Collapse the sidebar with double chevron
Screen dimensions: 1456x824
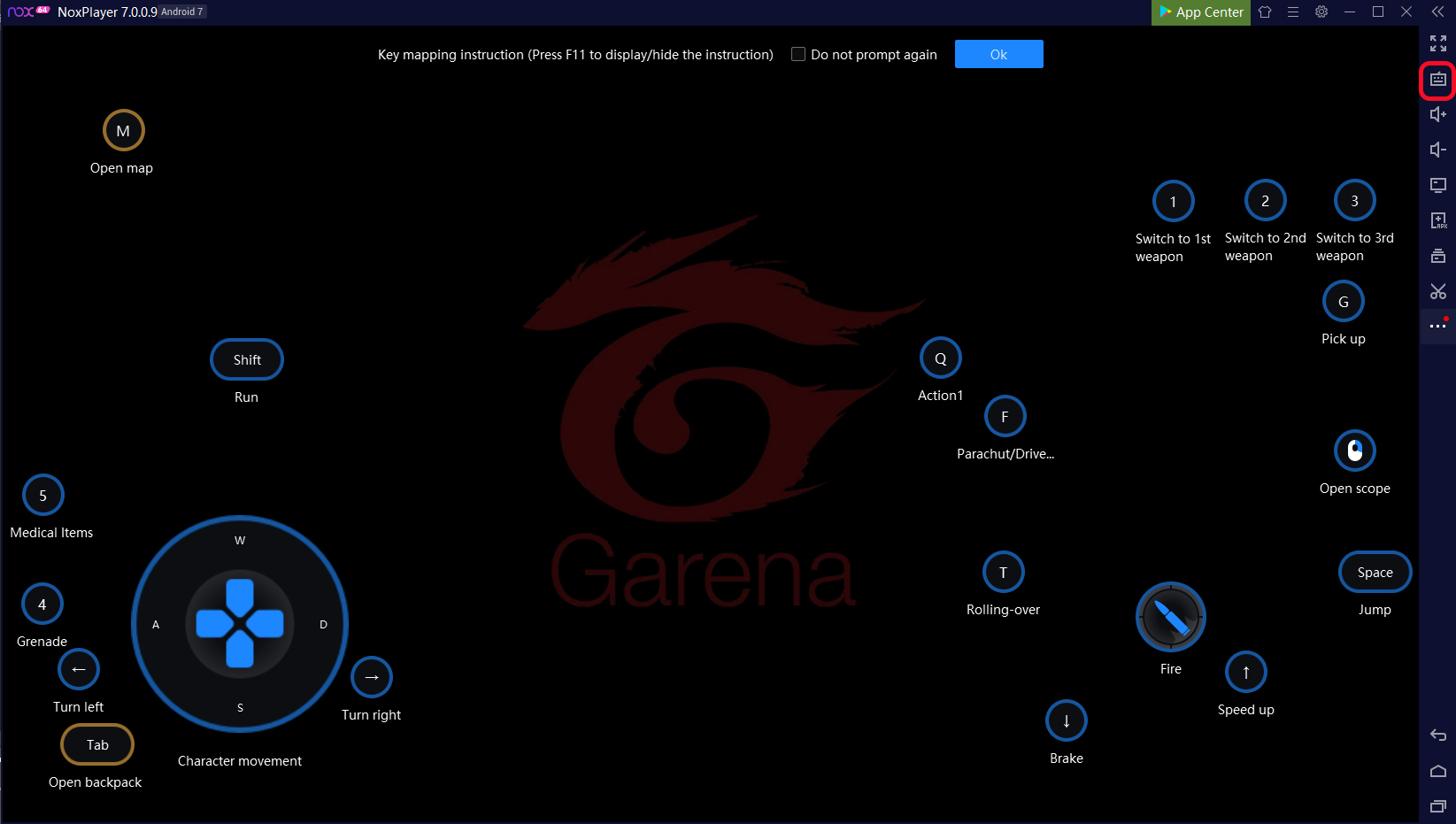[x=1438, y=12]
